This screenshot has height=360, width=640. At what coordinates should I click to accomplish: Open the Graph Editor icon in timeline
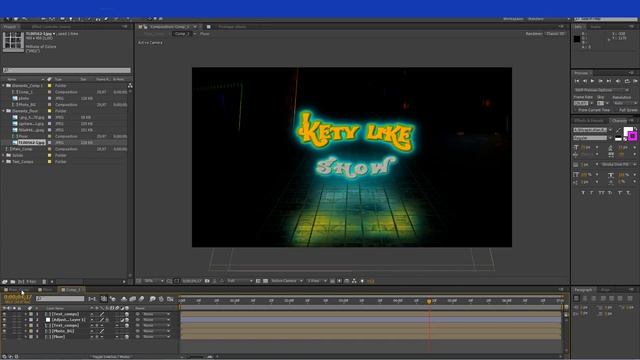coord(170,299)
